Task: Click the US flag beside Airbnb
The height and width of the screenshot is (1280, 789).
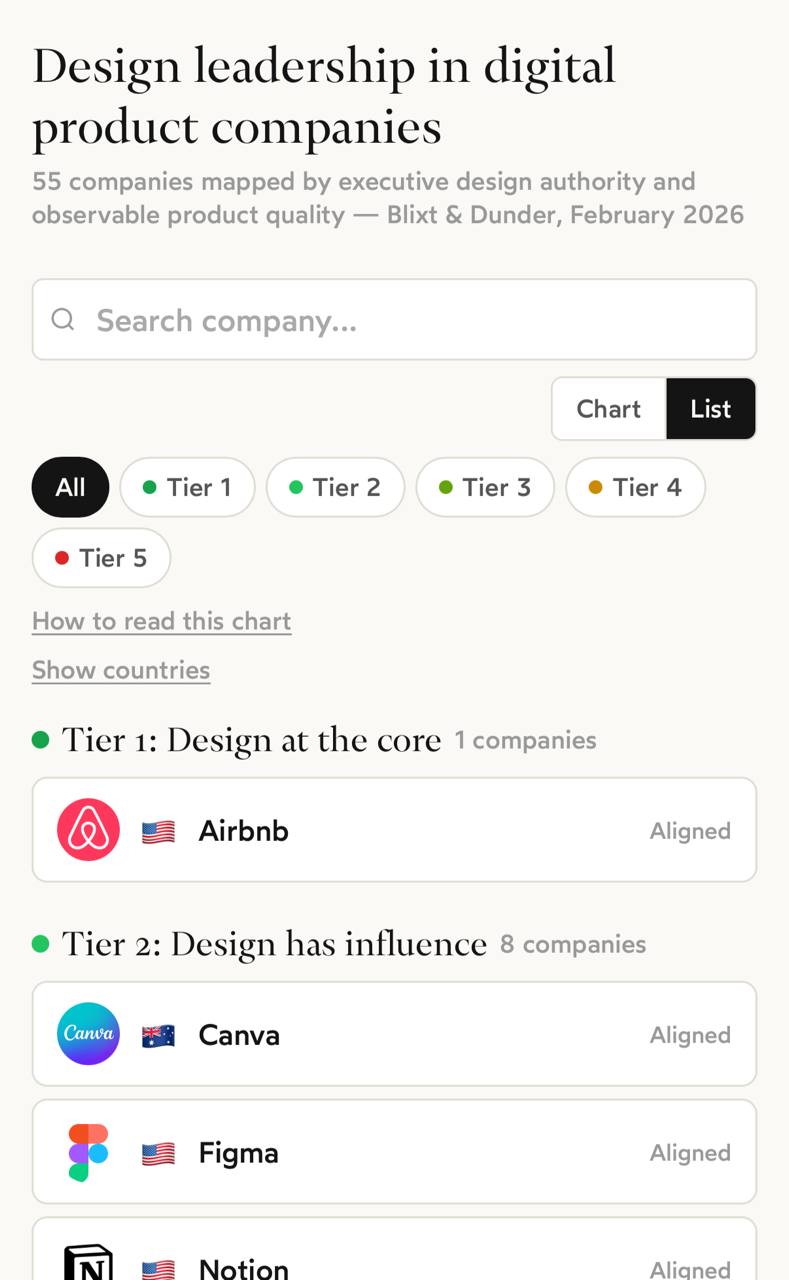Action: (158, 831)
